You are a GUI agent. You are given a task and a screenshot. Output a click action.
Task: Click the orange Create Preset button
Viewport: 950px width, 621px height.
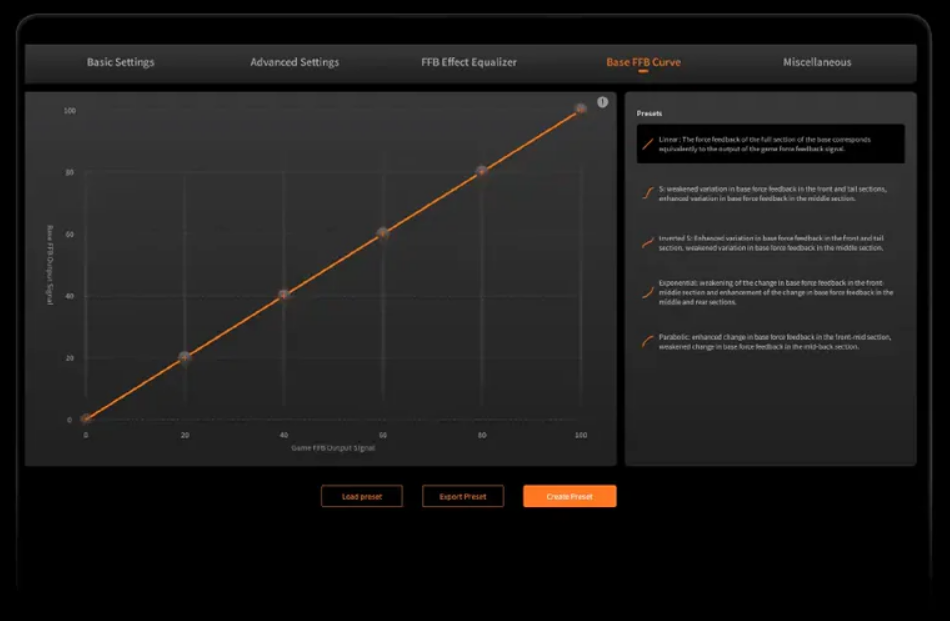click(x=569, y=496)
